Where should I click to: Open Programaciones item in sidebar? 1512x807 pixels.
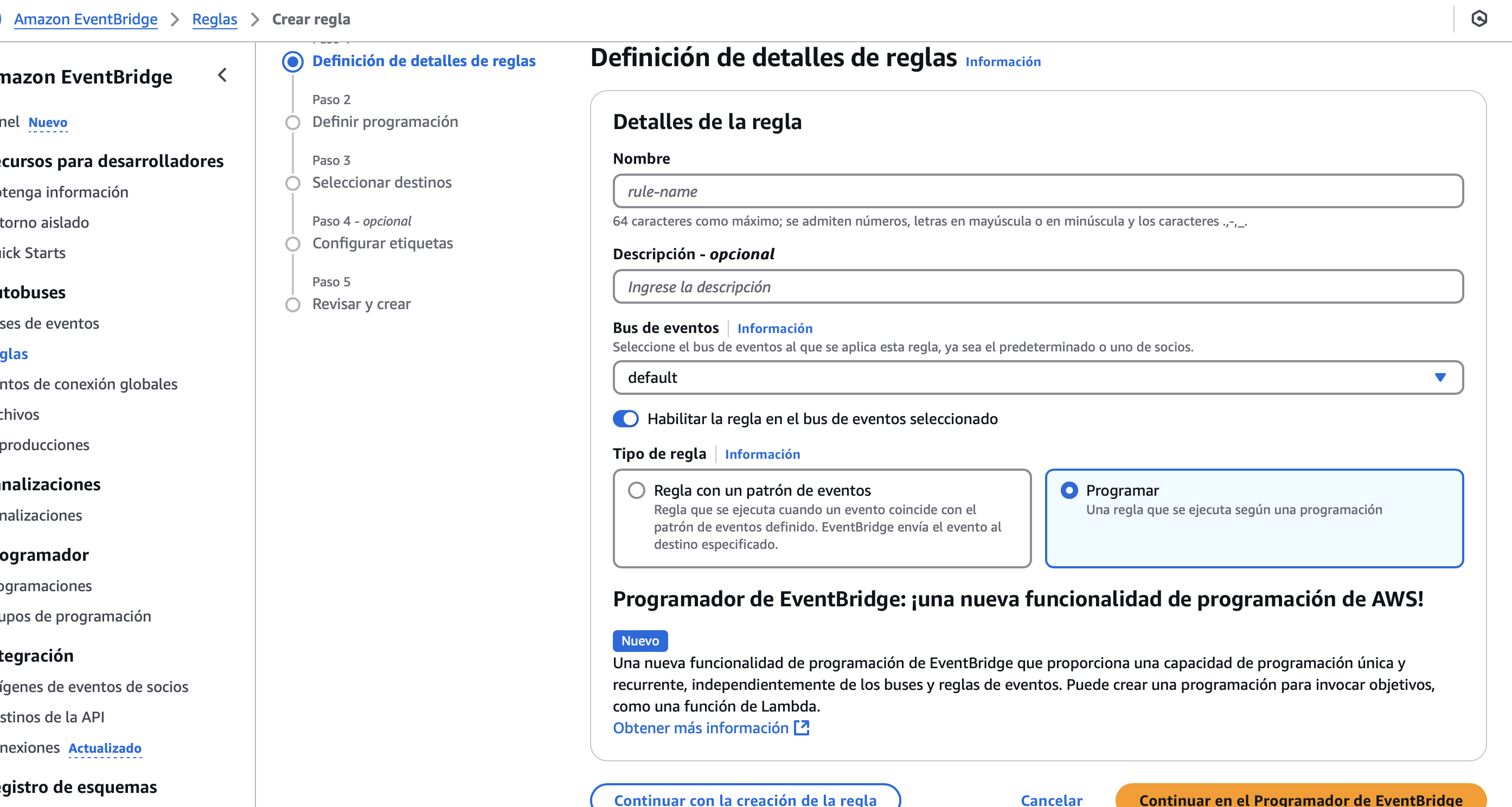(x=46, y=586)
